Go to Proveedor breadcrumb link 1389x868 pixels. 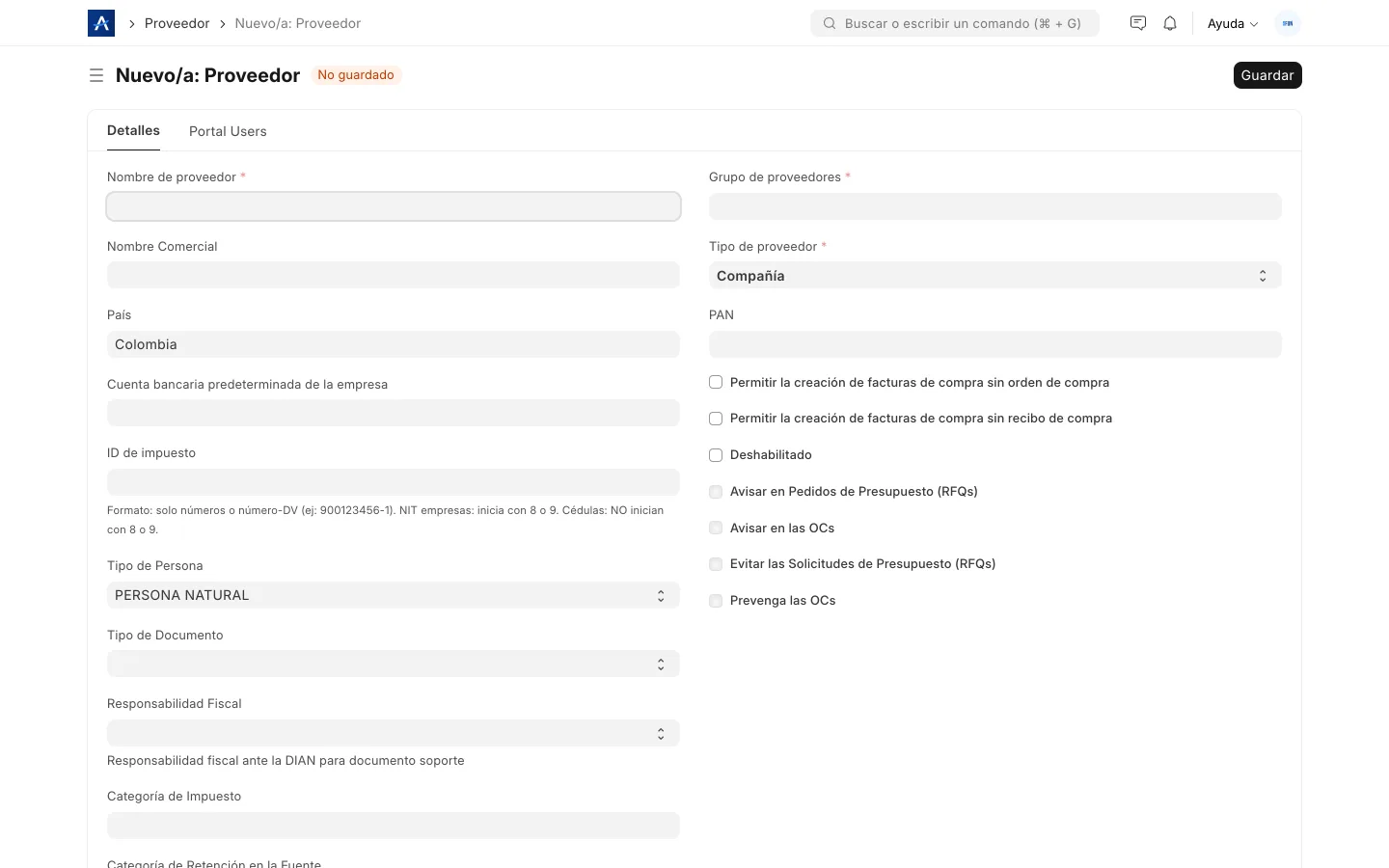(177, 23)
